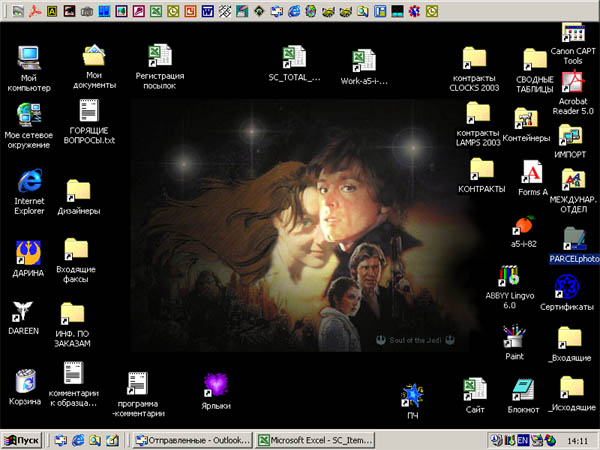The image size is (600, 450).
Task: Open the _Входящие folder shortcut
Action: click(569, 338)
